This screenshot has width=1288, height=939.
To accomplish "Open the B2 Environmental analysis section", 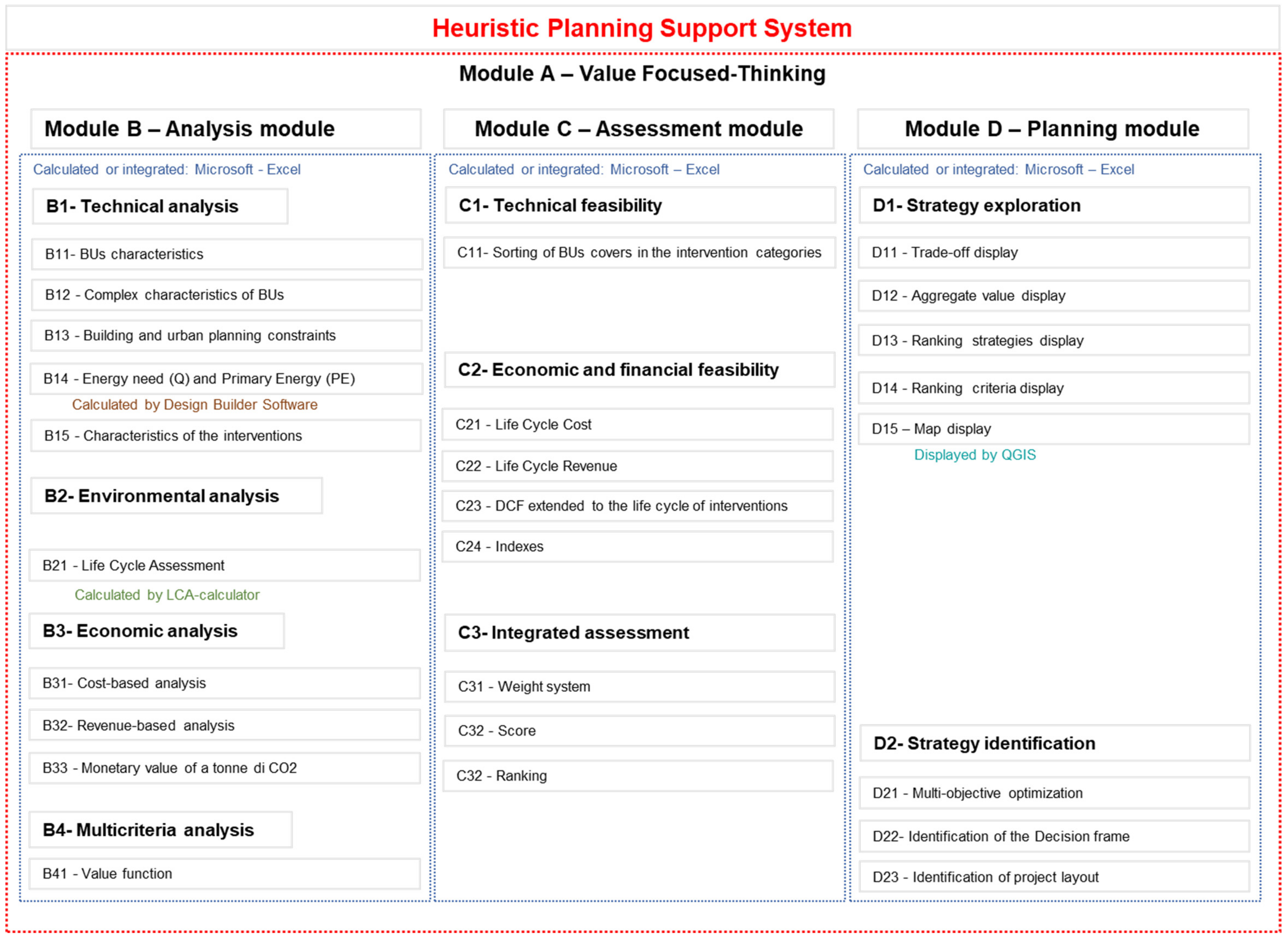I will tap(176, 496).
